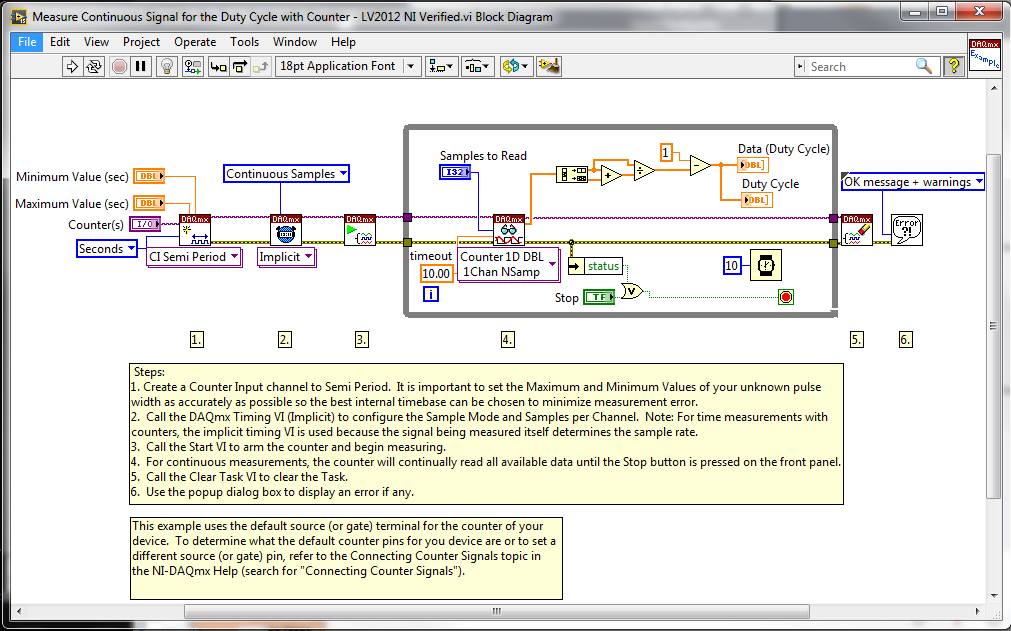Select the Maximum Value DBL terminal
This screenshot has width=1011, height=631.
pos(149,203)
